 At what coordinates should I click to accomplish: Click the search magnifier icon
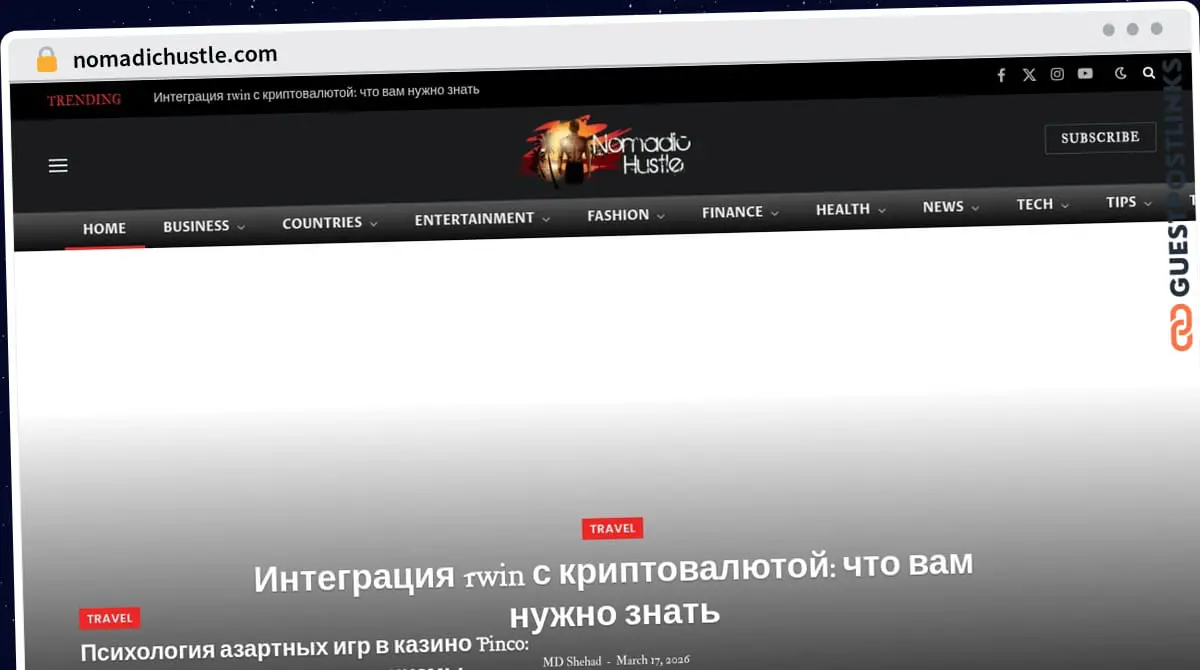(x=1149, y=73)
